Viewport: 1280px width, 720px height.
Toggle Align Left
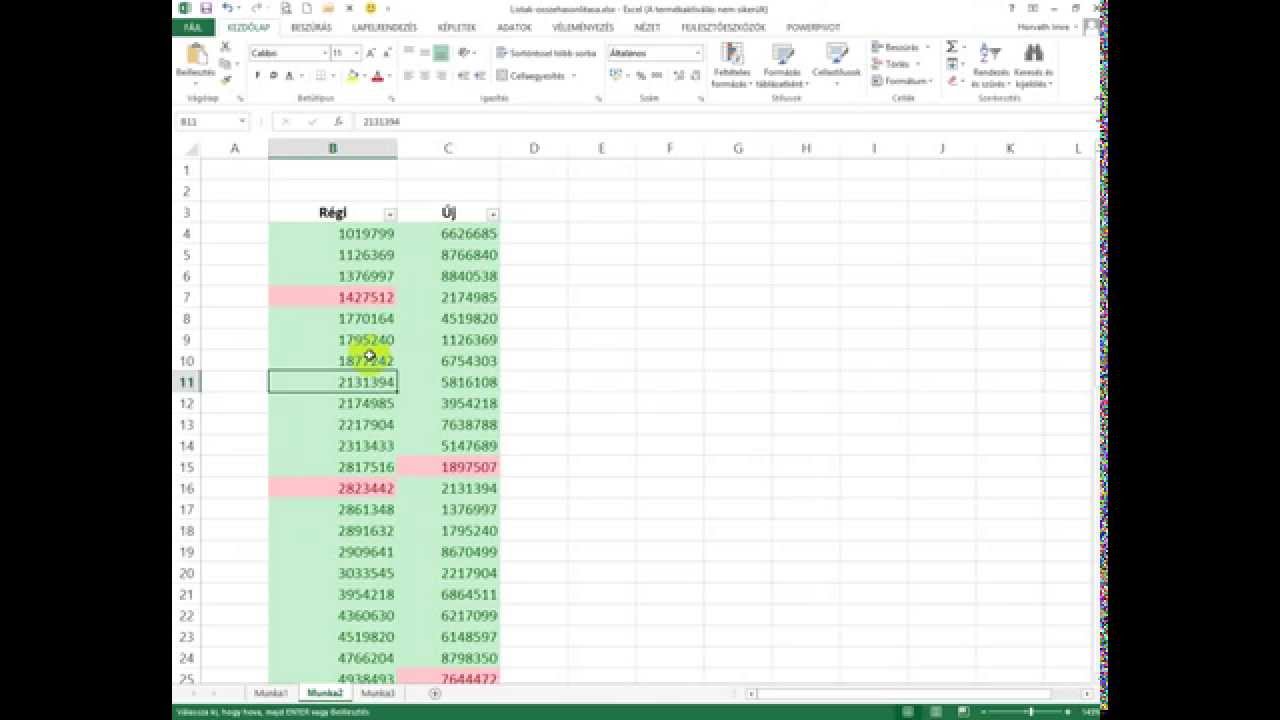coord(408,76)
